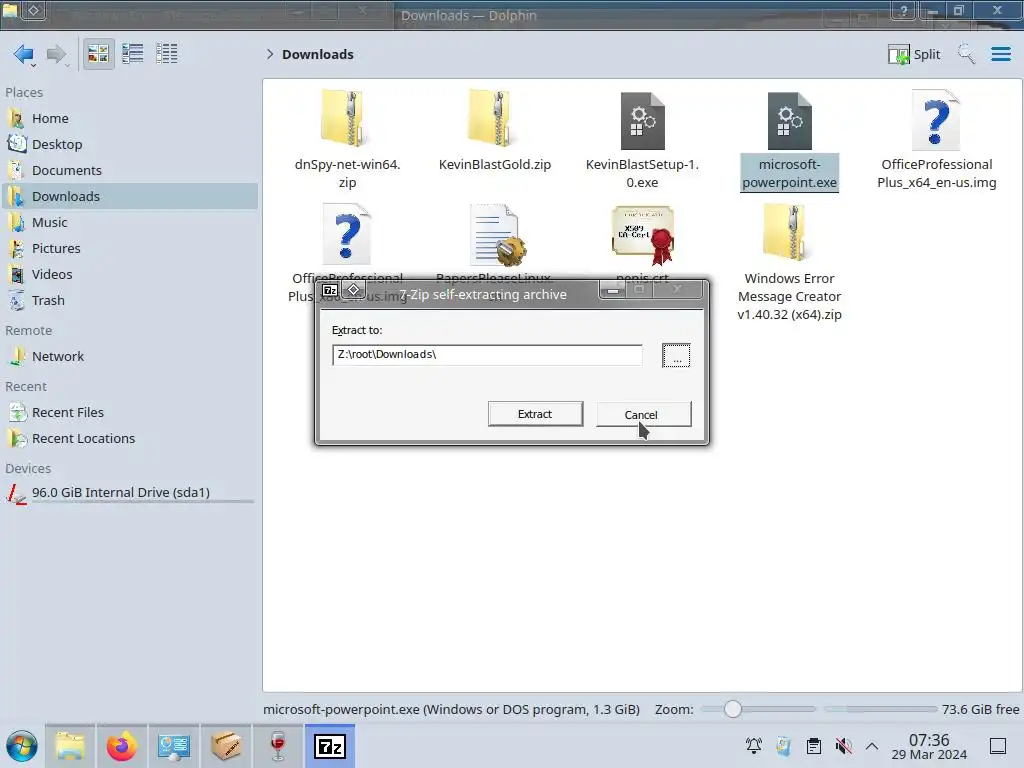Open the file manager taskbar icon
The image size is (1024, 768).
pos(70,746)
